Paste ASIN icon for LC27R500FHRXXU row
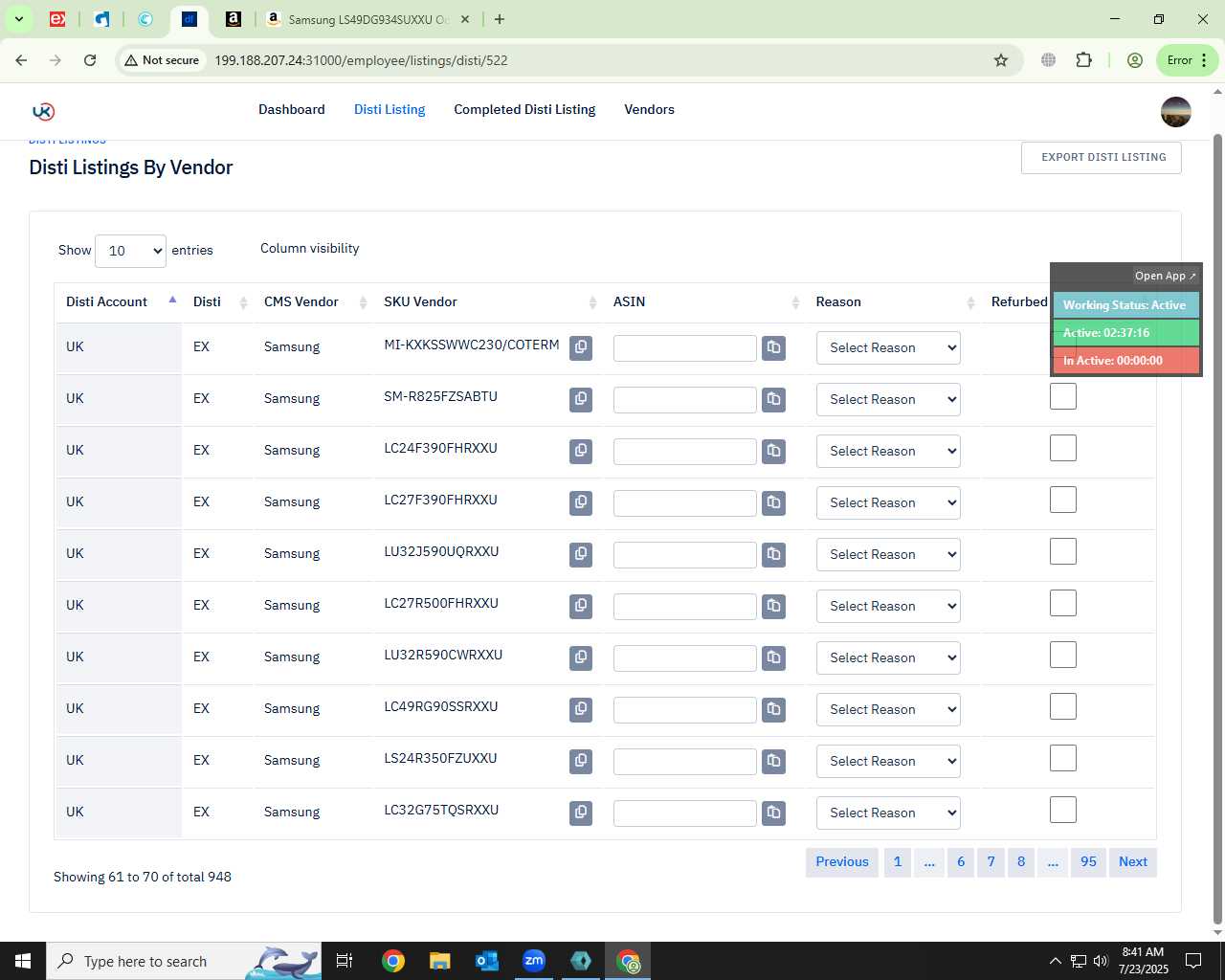1225x980 pixels. click(774, 606)
